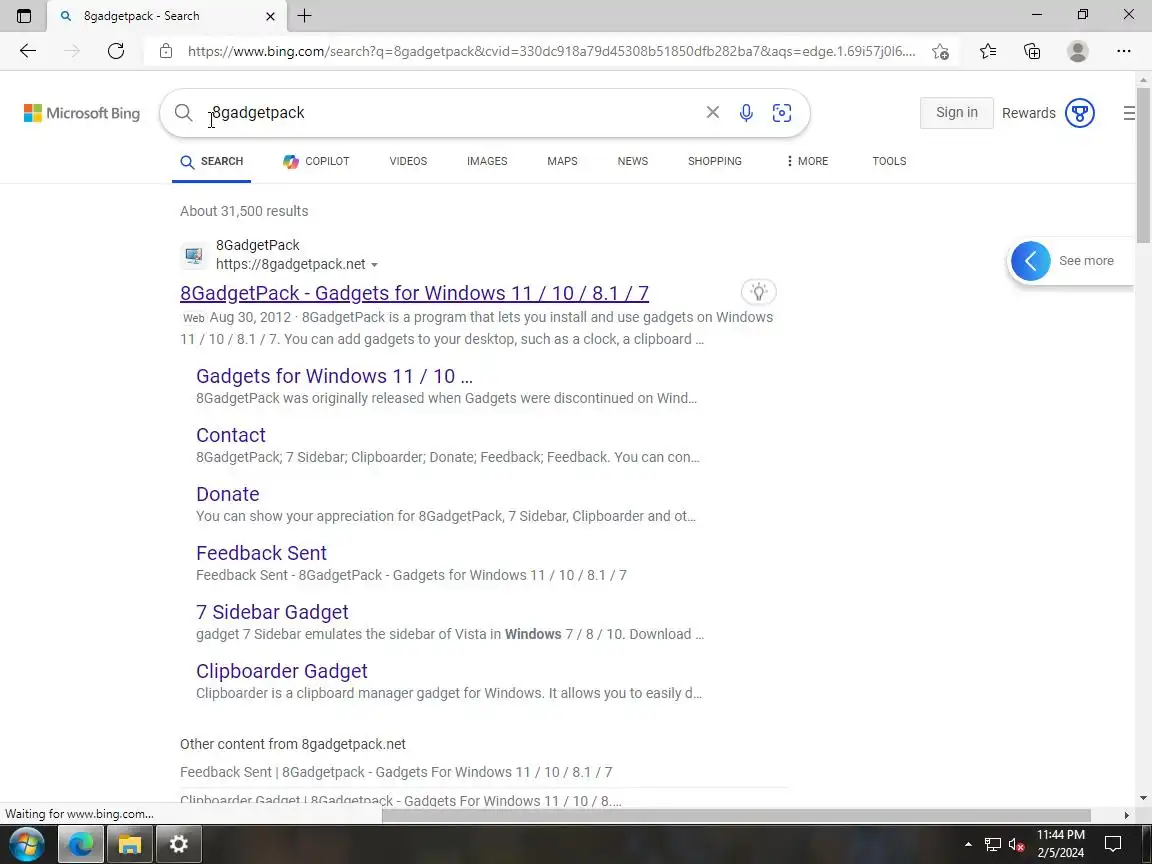This screenshot has width=1152, height=864.
Task: Click the 8GadgetPack site favicon
Action: pos(194,256)
